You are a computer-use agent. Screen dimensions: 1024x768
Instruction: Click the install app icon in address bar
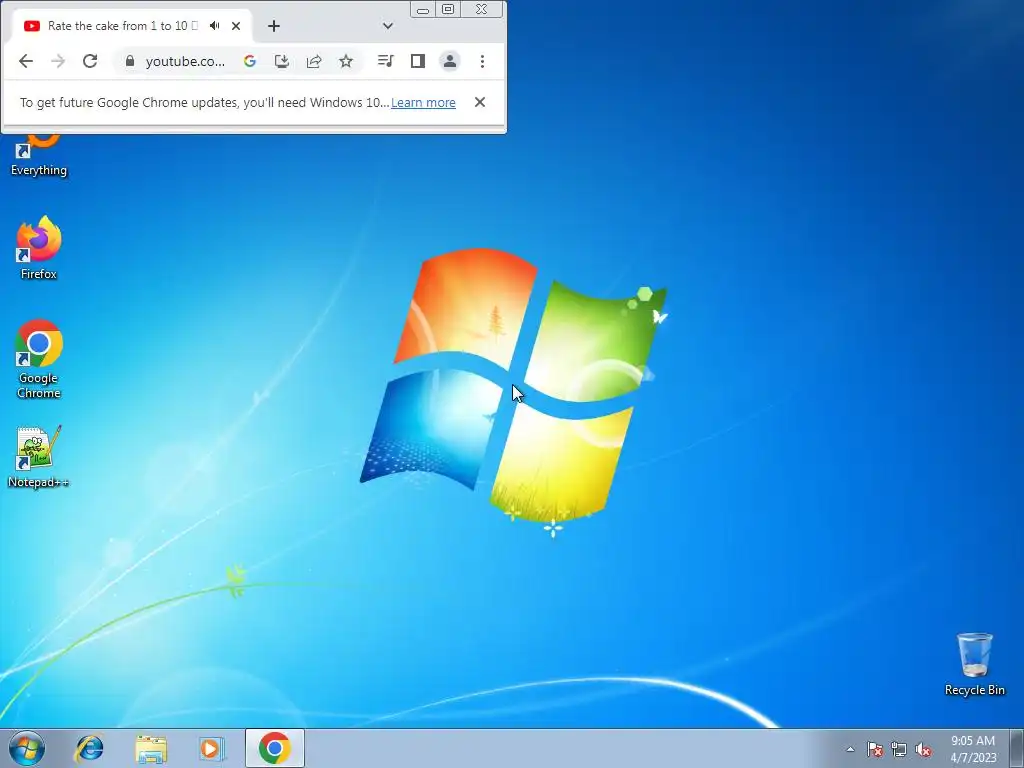[x=281, y=61]
